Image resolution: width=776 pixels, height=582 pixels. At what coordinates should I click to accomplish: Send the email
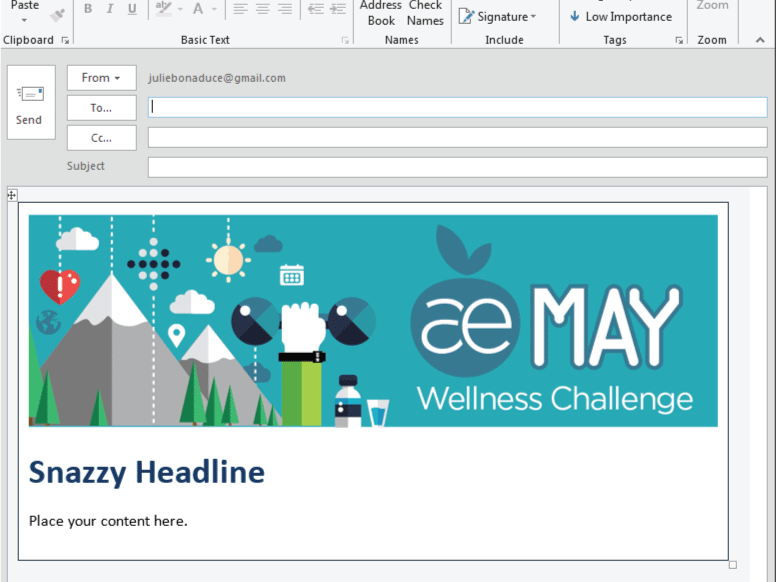coord(31,102)
